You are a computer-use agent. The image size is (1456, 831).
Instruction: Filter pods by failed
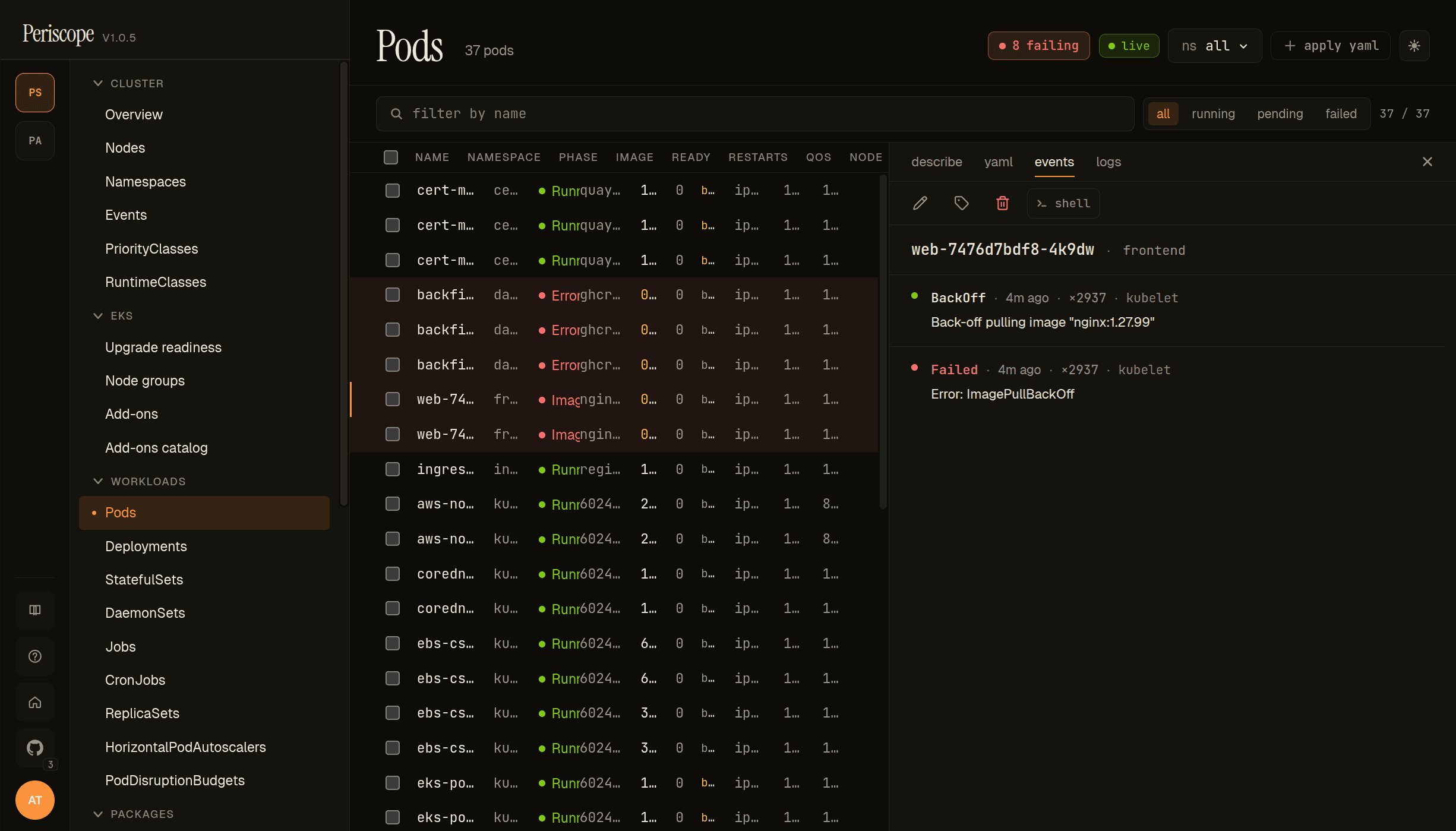click(1341, 113)
